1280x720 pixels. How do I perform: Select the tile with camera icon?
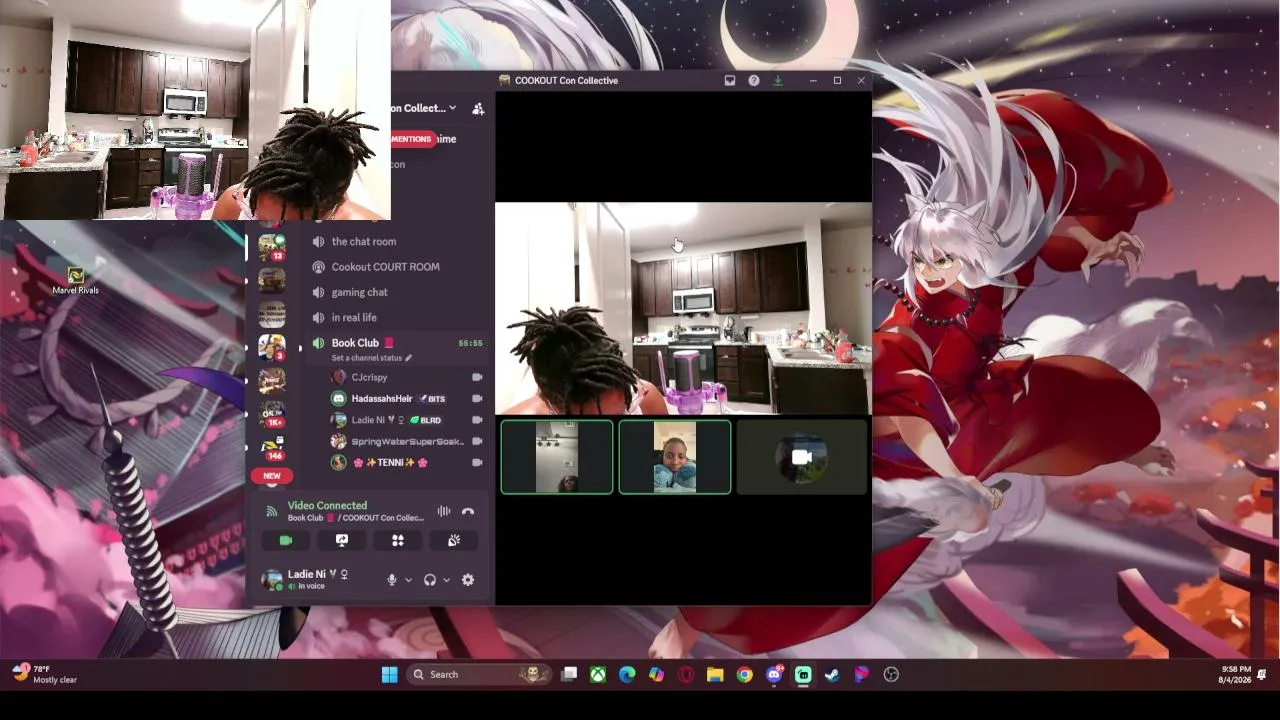[802, 457]
